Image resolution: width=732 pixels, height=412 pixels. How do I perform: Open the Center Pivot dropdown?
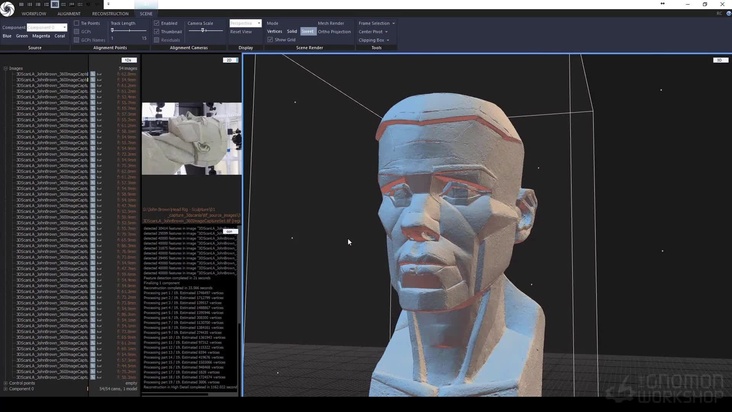(373, 32)
